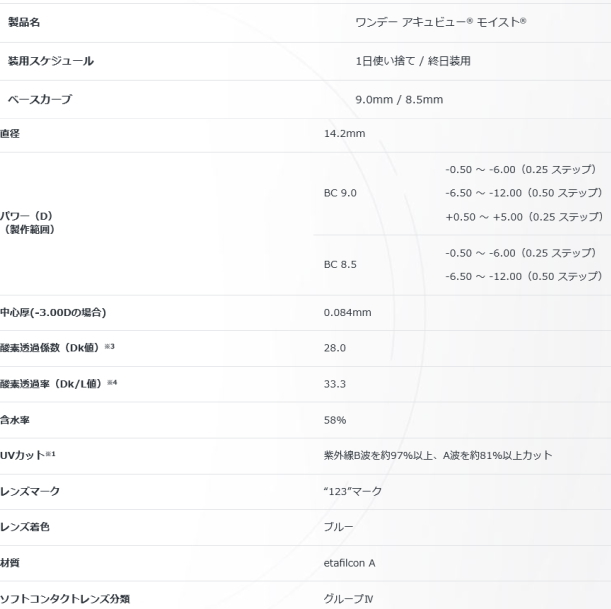Select the "123"マーク lens mark value

pos(354,491)
